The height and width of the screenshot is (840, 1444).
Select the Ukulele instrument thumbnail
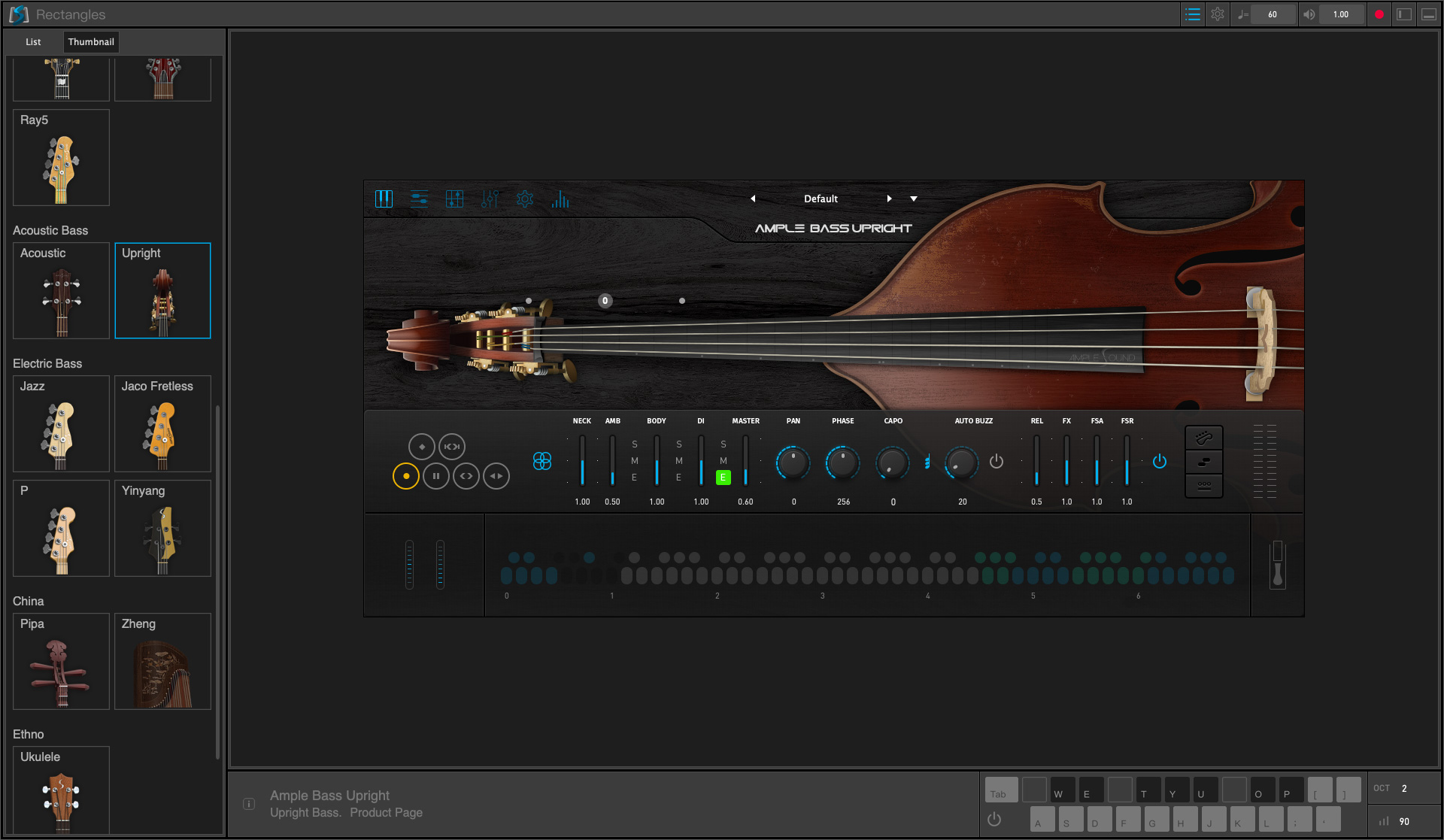[61, 790]
